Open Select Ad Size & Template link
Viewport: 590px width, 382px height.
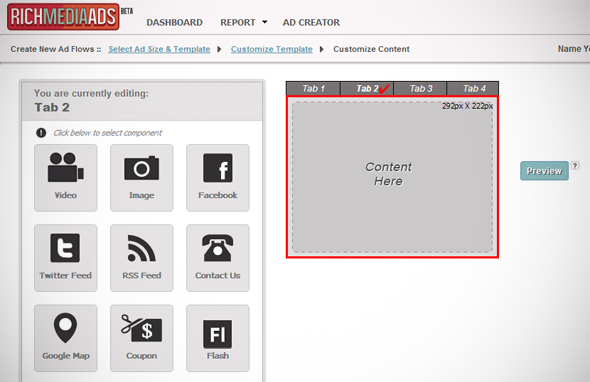[159, 49]
